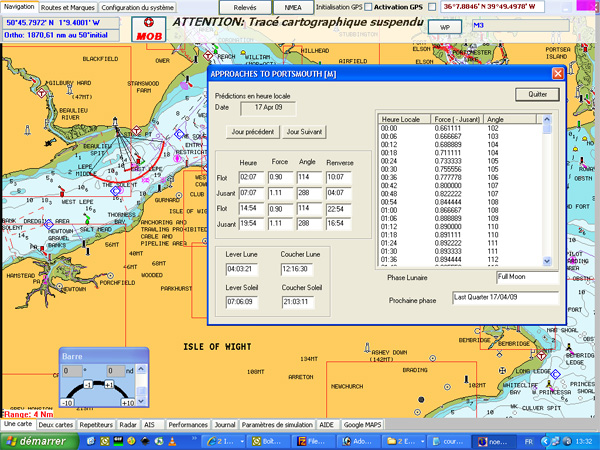
Task: Click the +10 end of Barre gauge
Action: click(127, 403)
